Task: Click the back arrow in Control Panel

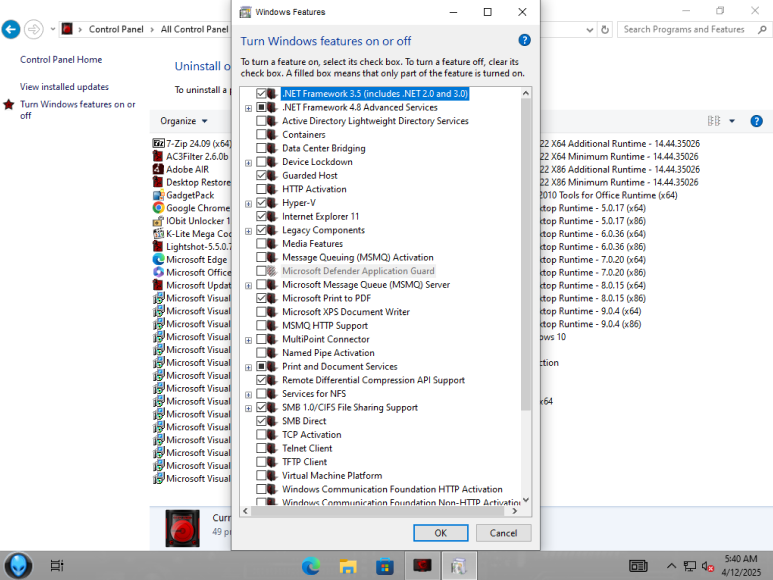Action: click(x=11, y=30)
